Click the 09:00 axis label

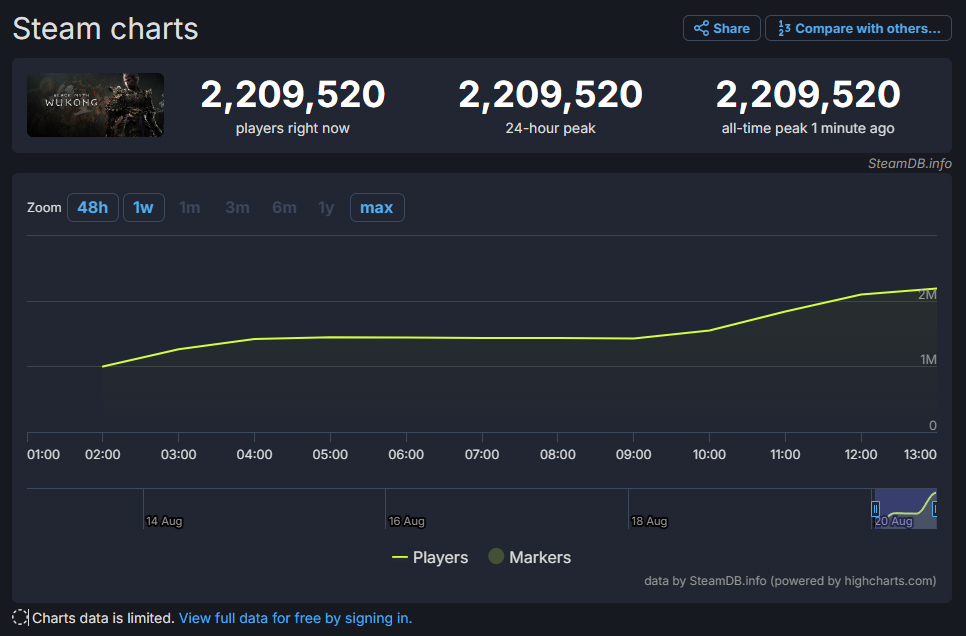[633, 454]
